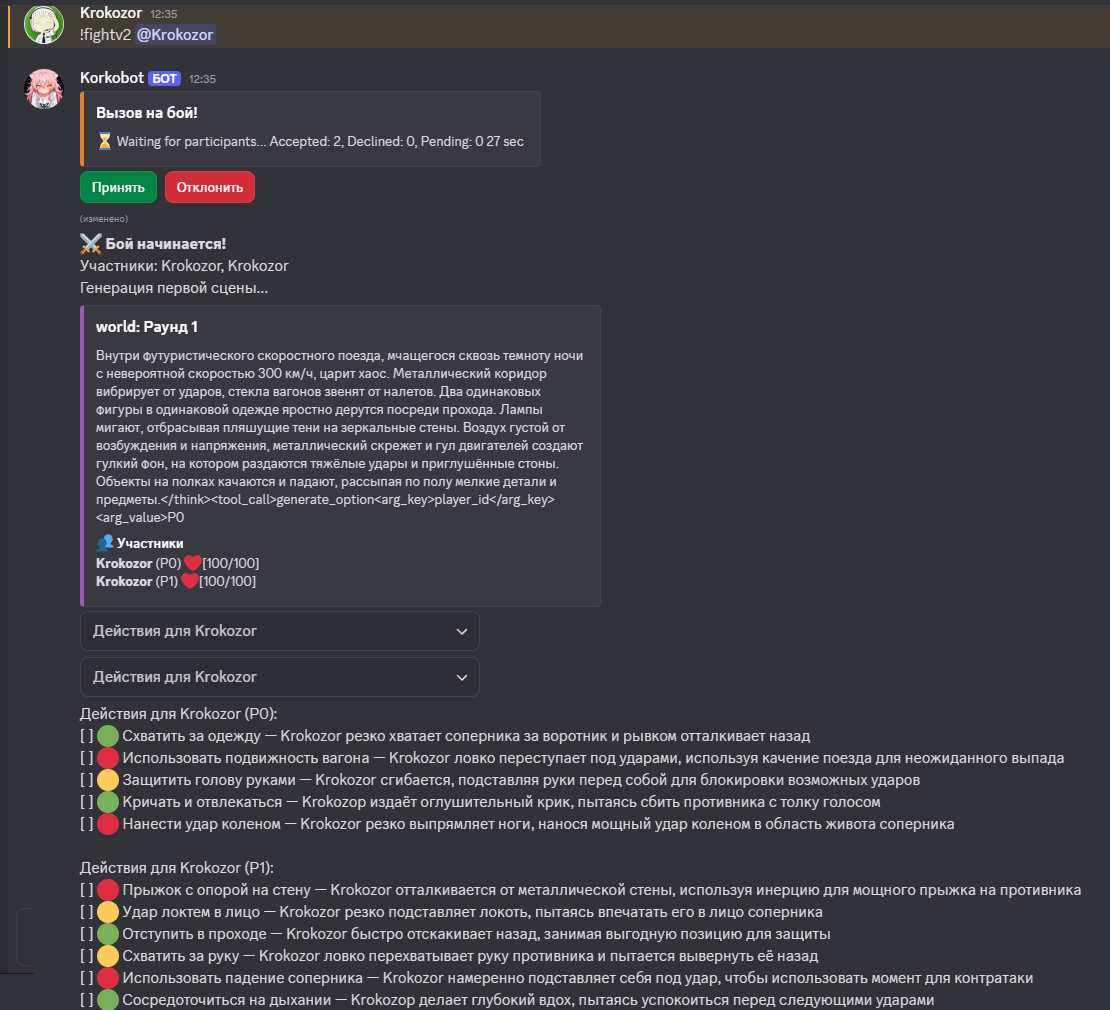Click the heart emoji for Krokozor (P0)
The image size is (1110, 1010).
(193, 563)
